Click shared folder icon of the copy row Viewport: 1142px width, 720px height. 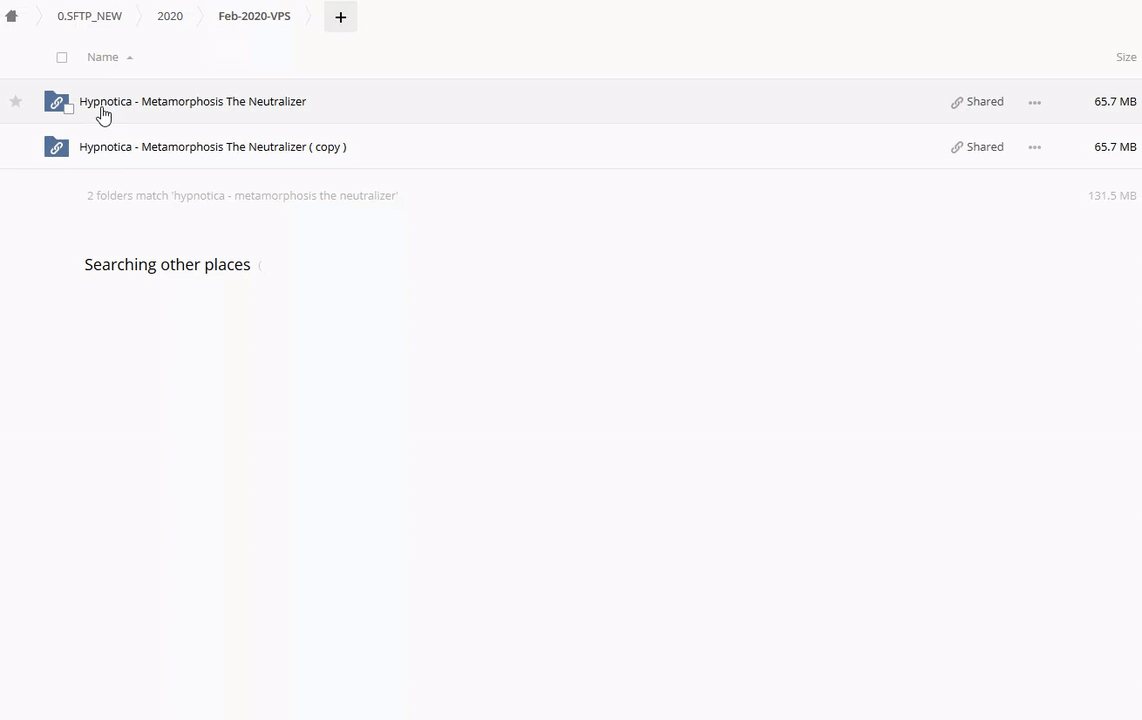pos(56,147)
